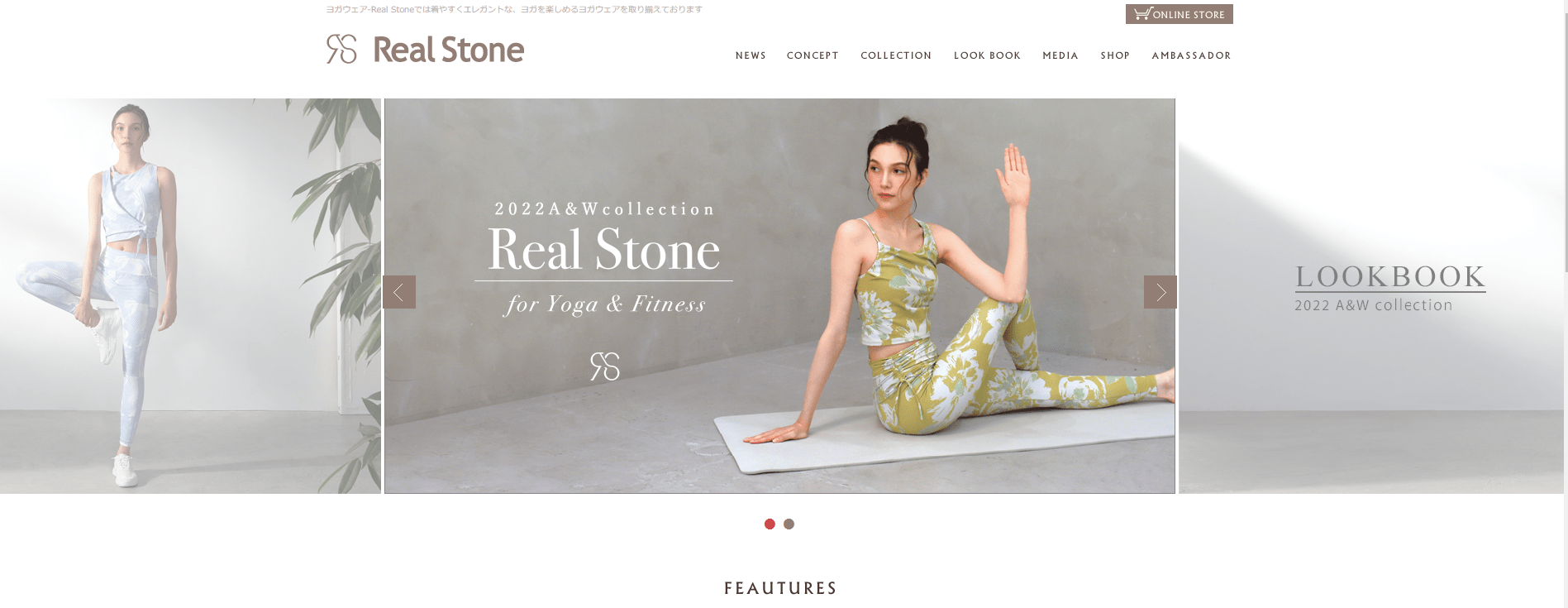
Task: Open the NEWS menu item
Action: click(x=751, y=55)
